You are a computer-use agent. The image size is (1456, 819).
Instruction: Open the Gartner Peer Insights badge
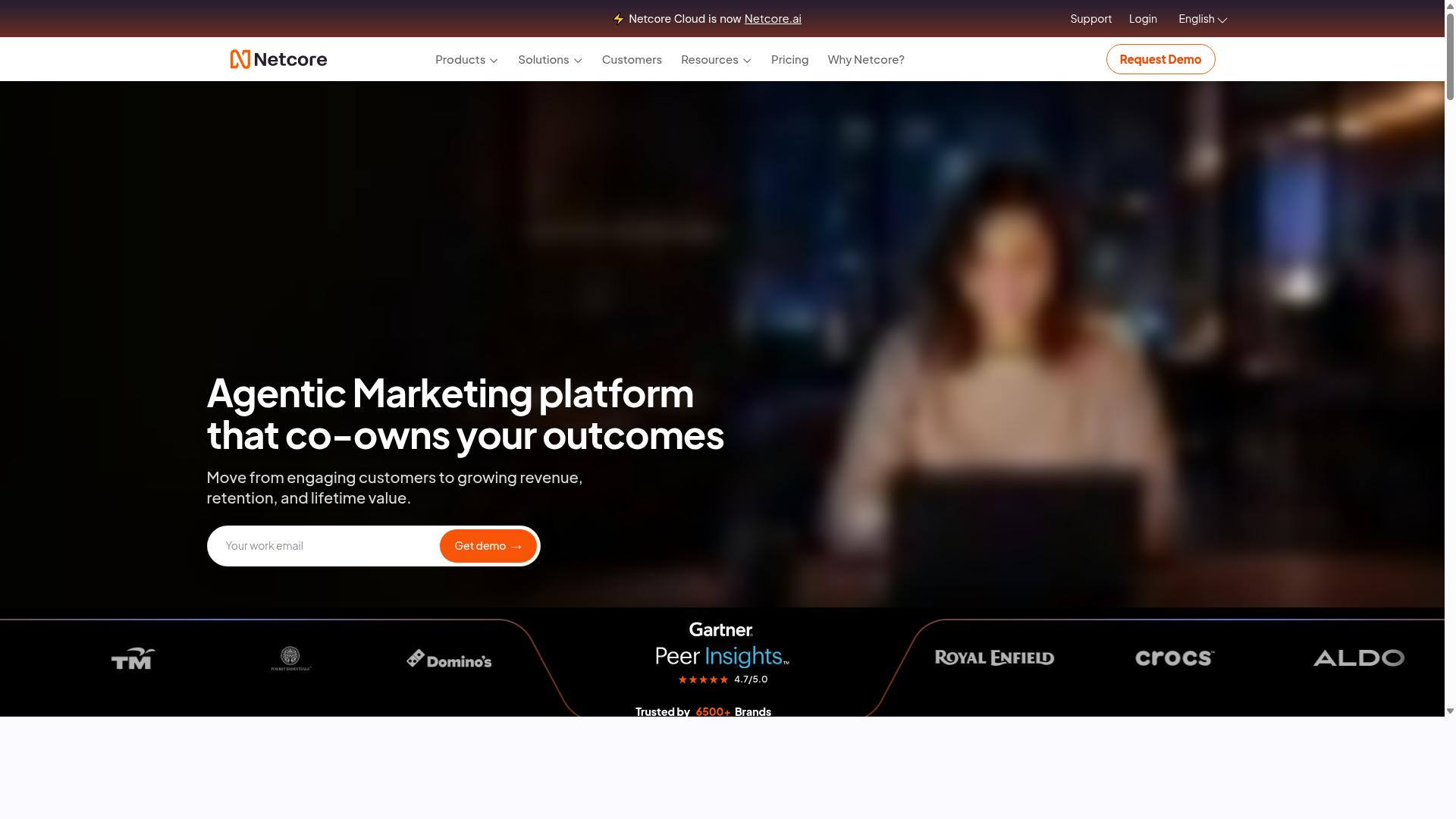721,645
